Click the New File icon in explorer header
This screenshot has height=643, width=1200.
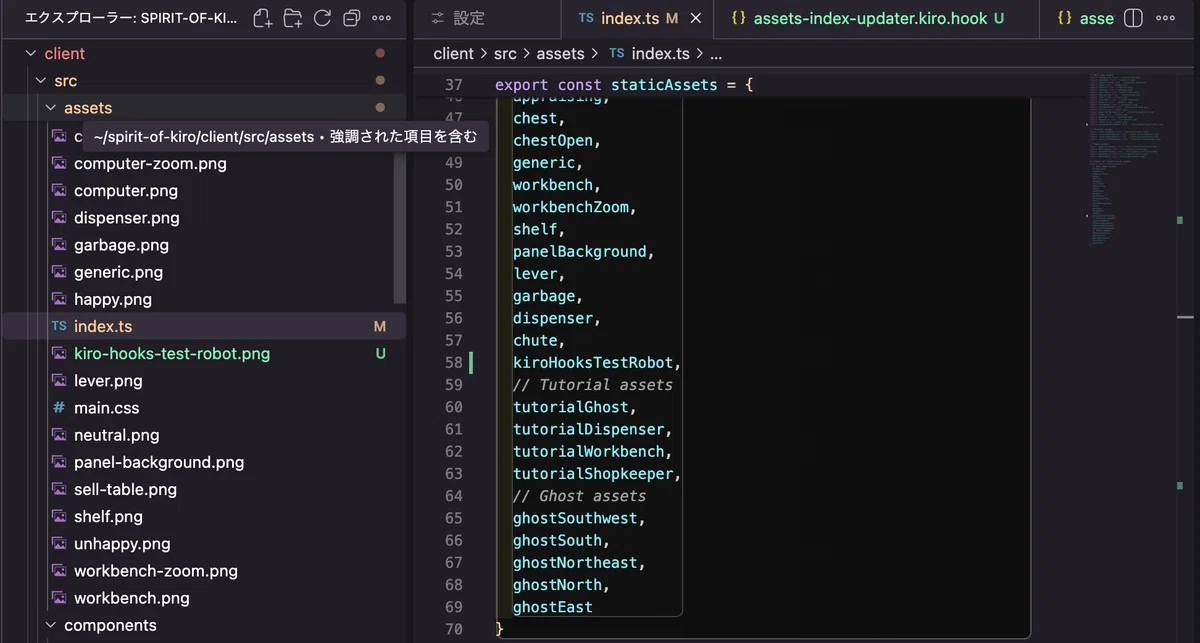tap(262, 18)
